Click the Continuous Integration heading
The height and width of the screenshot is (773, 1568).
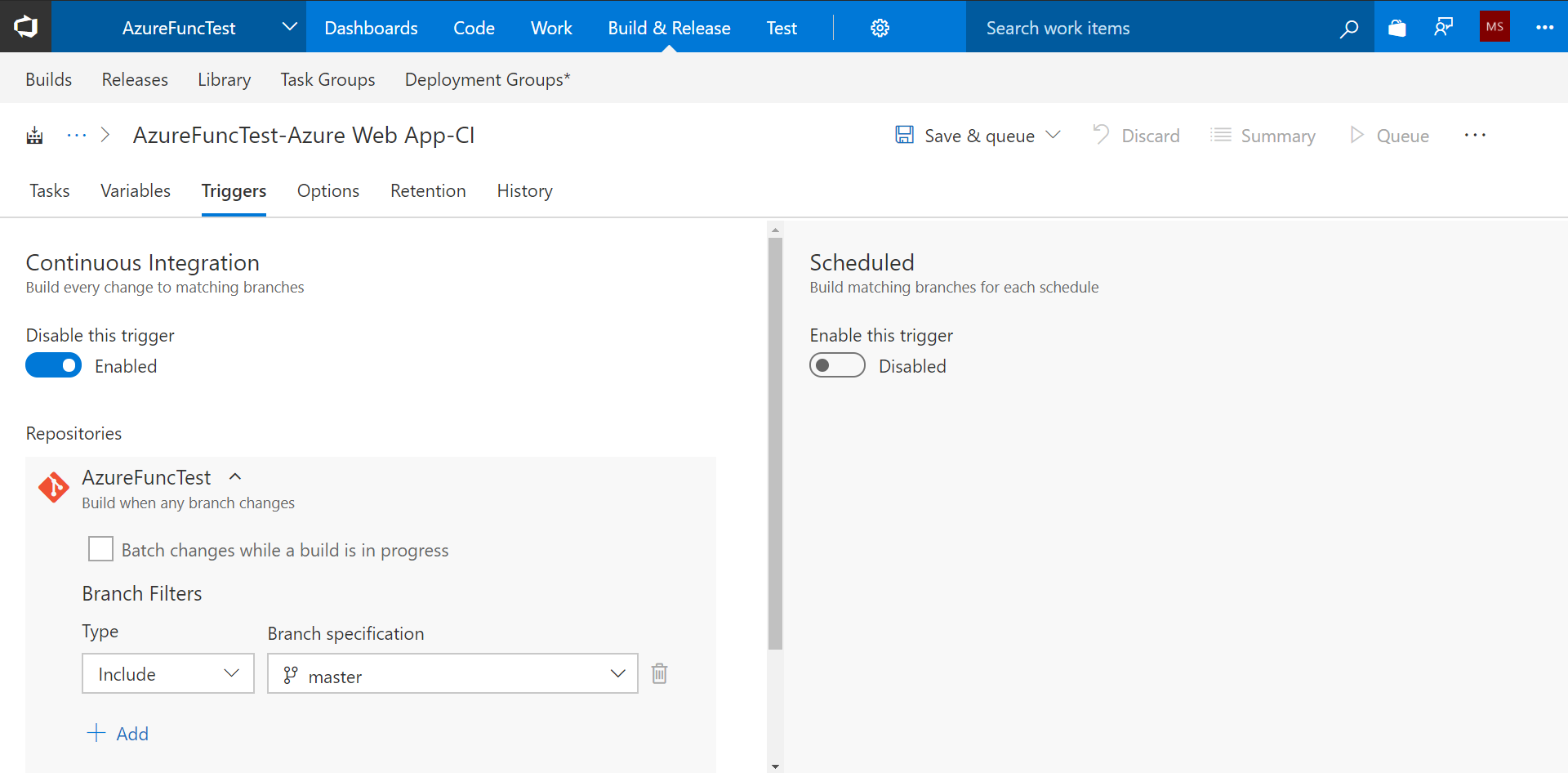point(143,262)
